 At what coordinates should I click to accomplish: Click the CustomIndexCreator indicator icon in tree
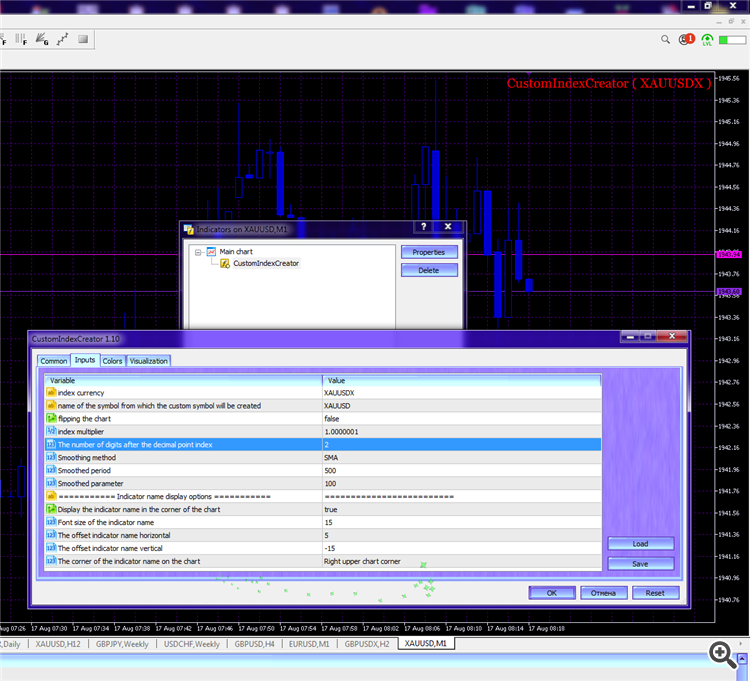225,264
